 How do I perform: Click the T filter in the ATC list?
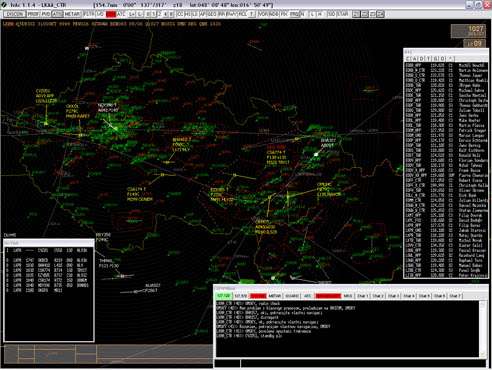428,59
